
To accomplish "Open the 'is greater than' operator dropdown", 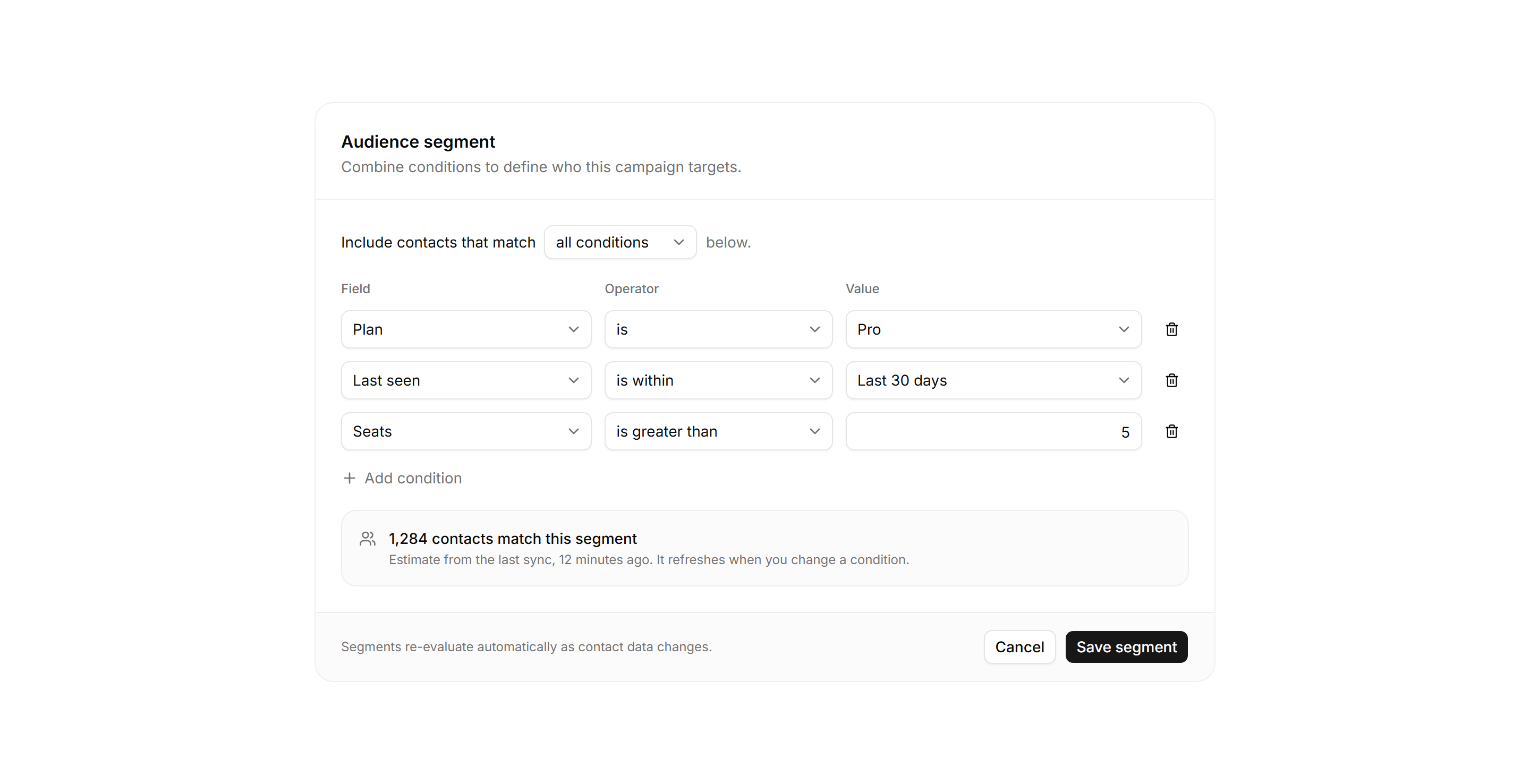I will point(718,431).
